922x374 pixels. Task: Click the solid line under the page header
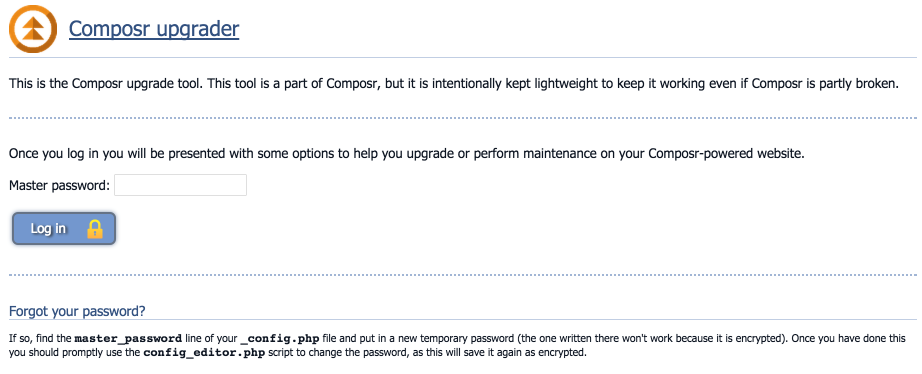pos(463,58)
